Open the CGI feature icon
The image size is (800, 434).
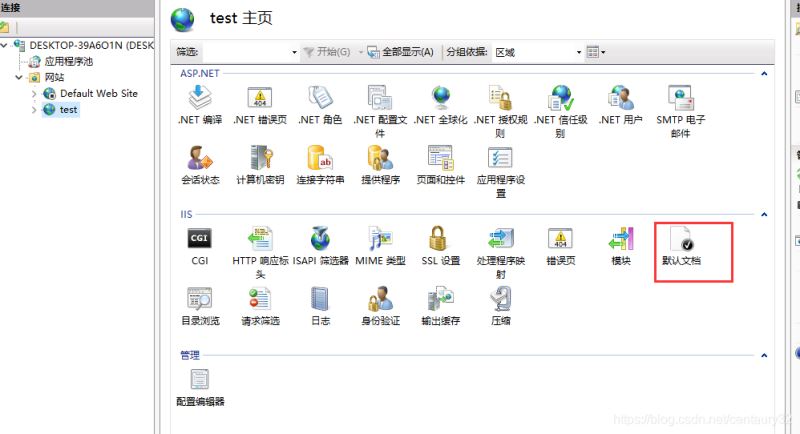click(199, 247)
